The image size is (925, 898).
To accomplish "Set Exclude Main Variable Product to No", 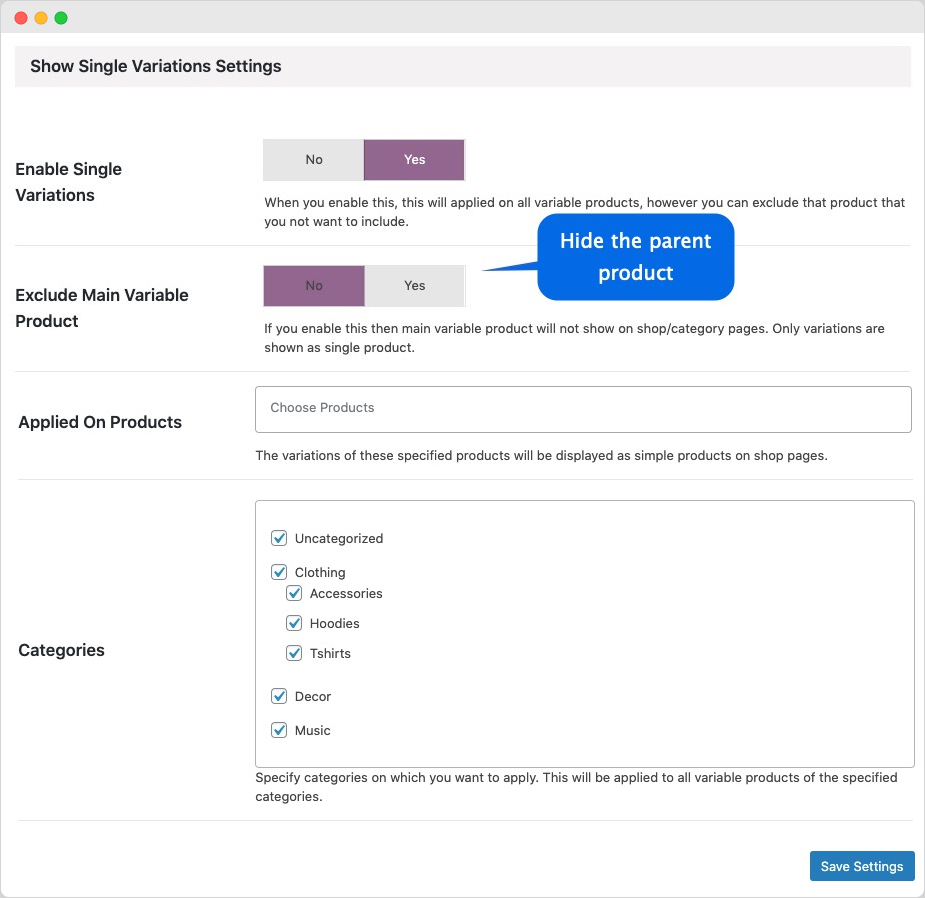I will pyautogui.click(x=313, y=285).
